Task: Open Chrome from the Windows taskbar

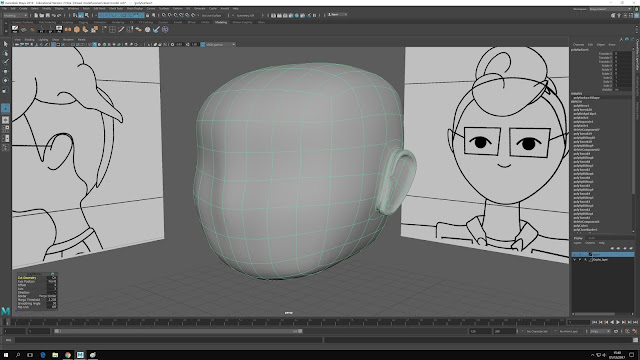Action: (68, 355)
